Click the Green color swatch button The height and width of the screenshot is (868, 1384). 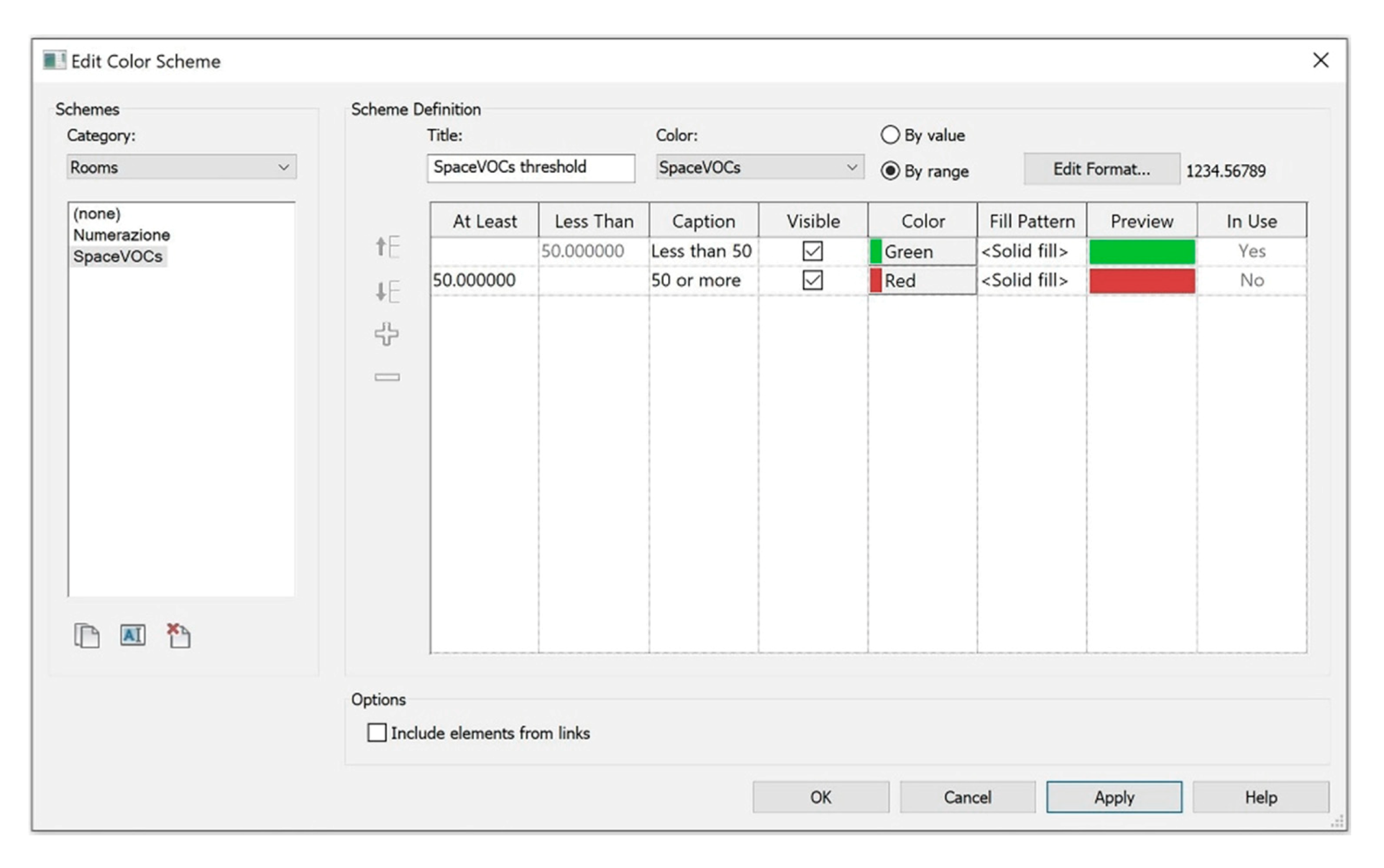tap(922, 252)
